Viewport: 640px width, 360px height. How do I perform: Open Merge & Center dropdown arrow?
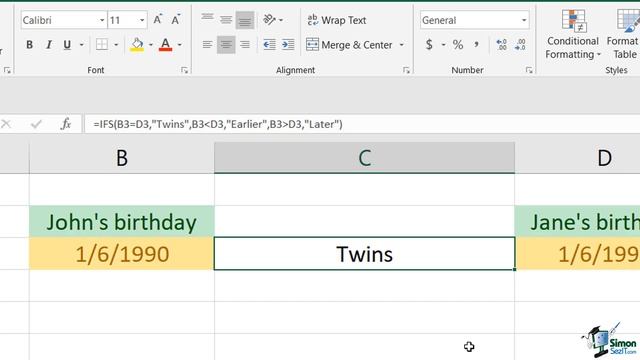402,44
